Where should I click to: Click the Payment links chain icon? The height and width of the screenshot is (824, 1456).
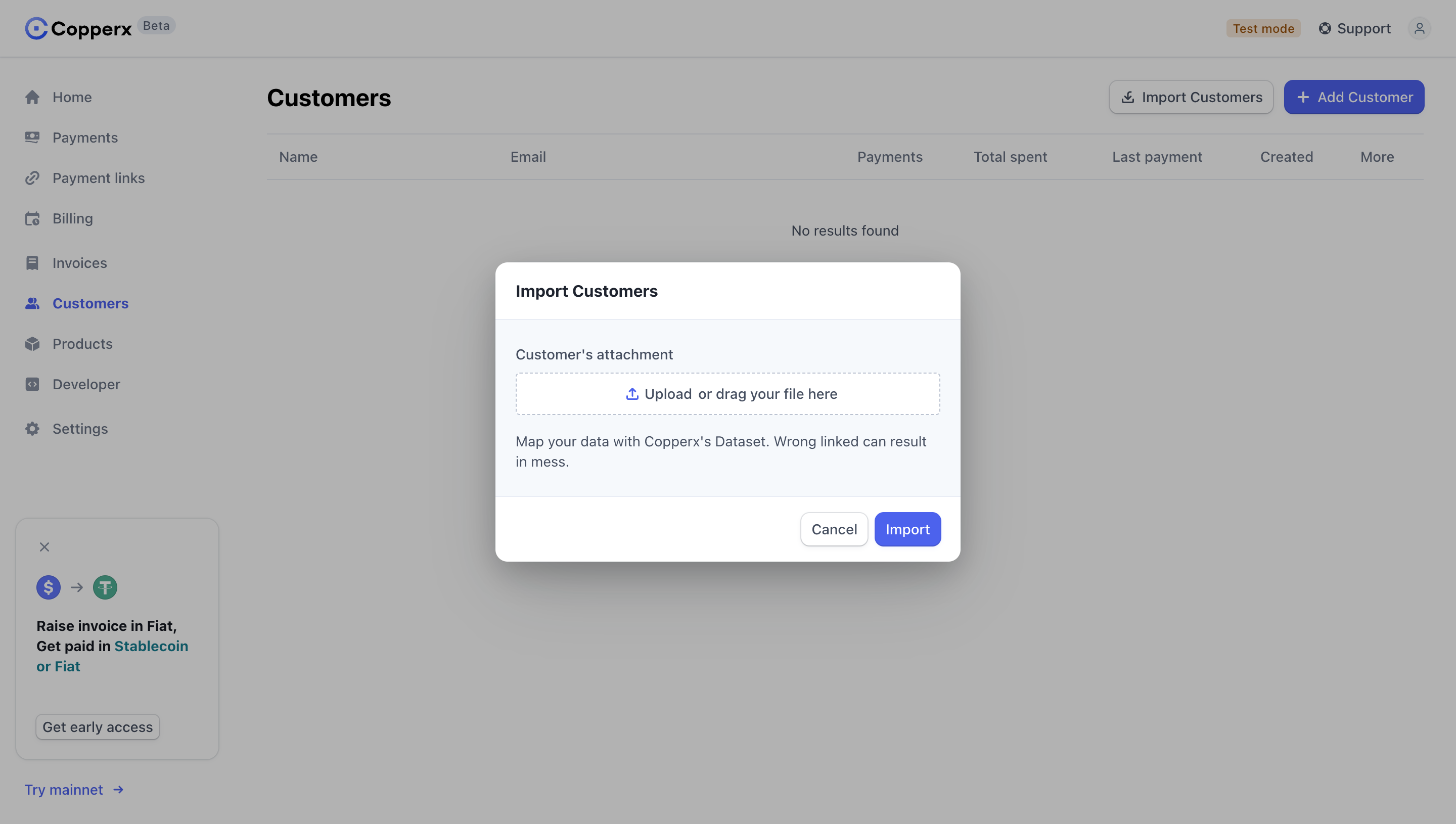coord(32,178)
